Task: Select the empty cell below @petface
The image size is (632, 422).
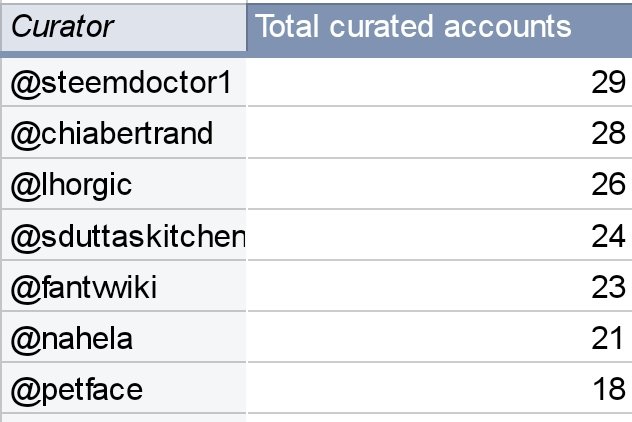Action: pyautogui.click(x=122, y=418)
